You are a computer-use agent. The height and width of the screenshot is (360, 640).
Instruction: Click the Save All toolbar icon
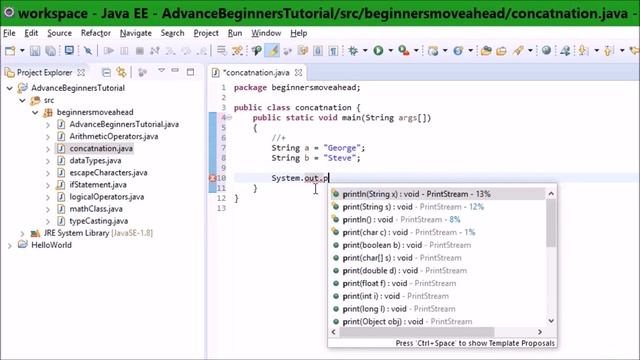point(51,51)
